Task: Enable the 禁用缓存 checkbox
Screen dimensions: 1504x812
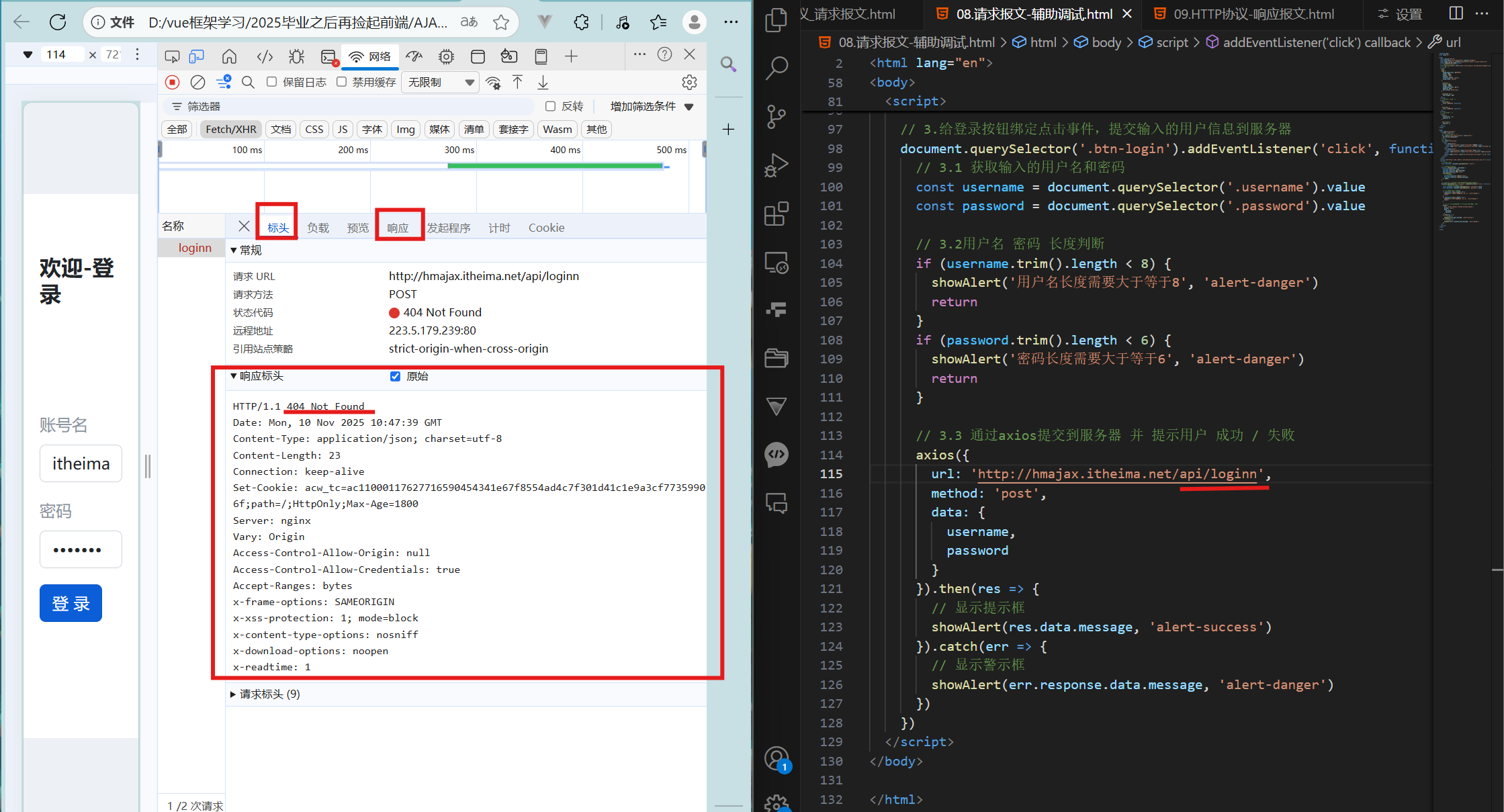Action: [x=342, y=82]
